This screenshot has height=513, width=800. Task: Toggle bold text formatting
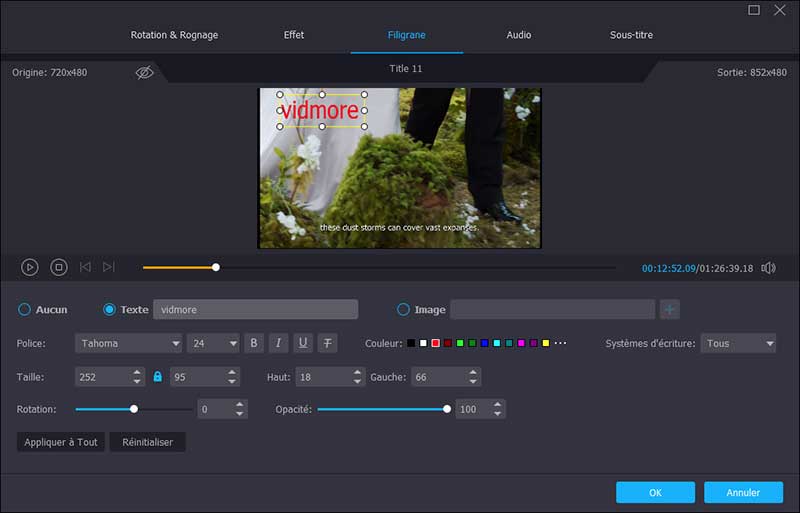(254, 343)
